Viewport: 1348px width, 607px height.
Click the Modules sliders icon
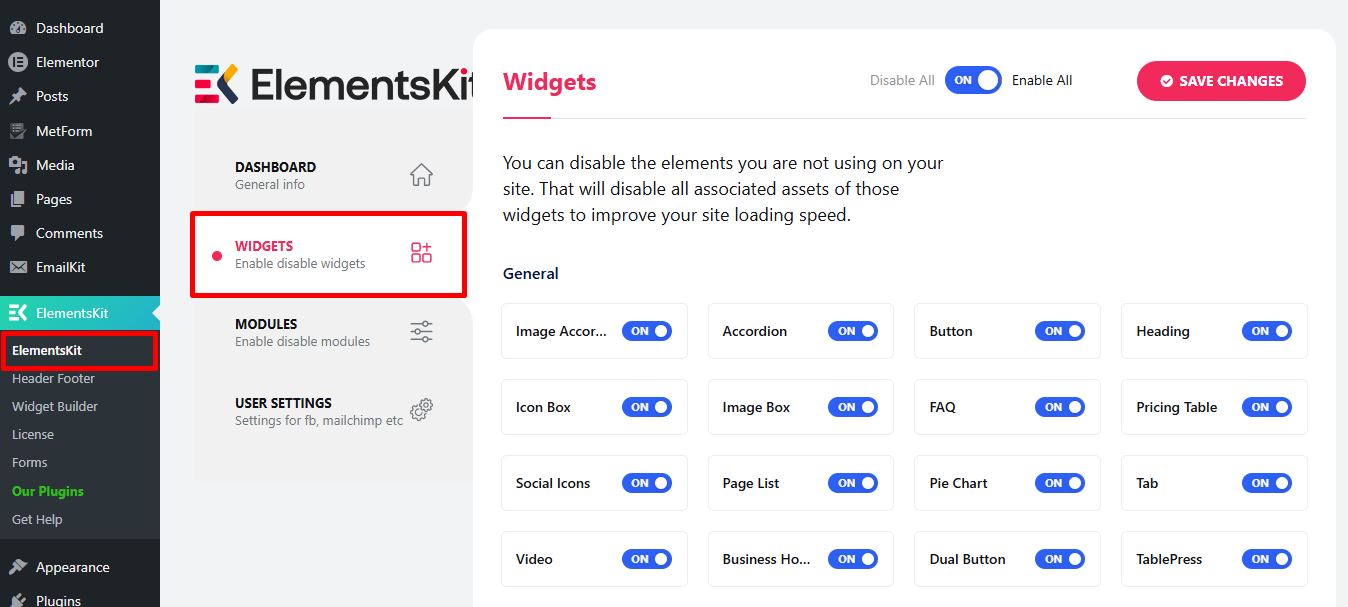[421, 331]
